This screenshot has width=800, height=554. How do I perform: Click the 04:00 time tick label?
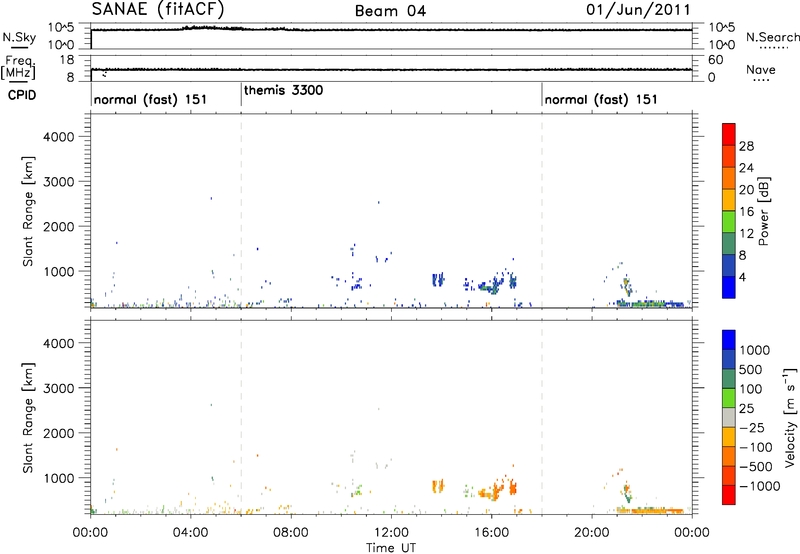(190, 533)
